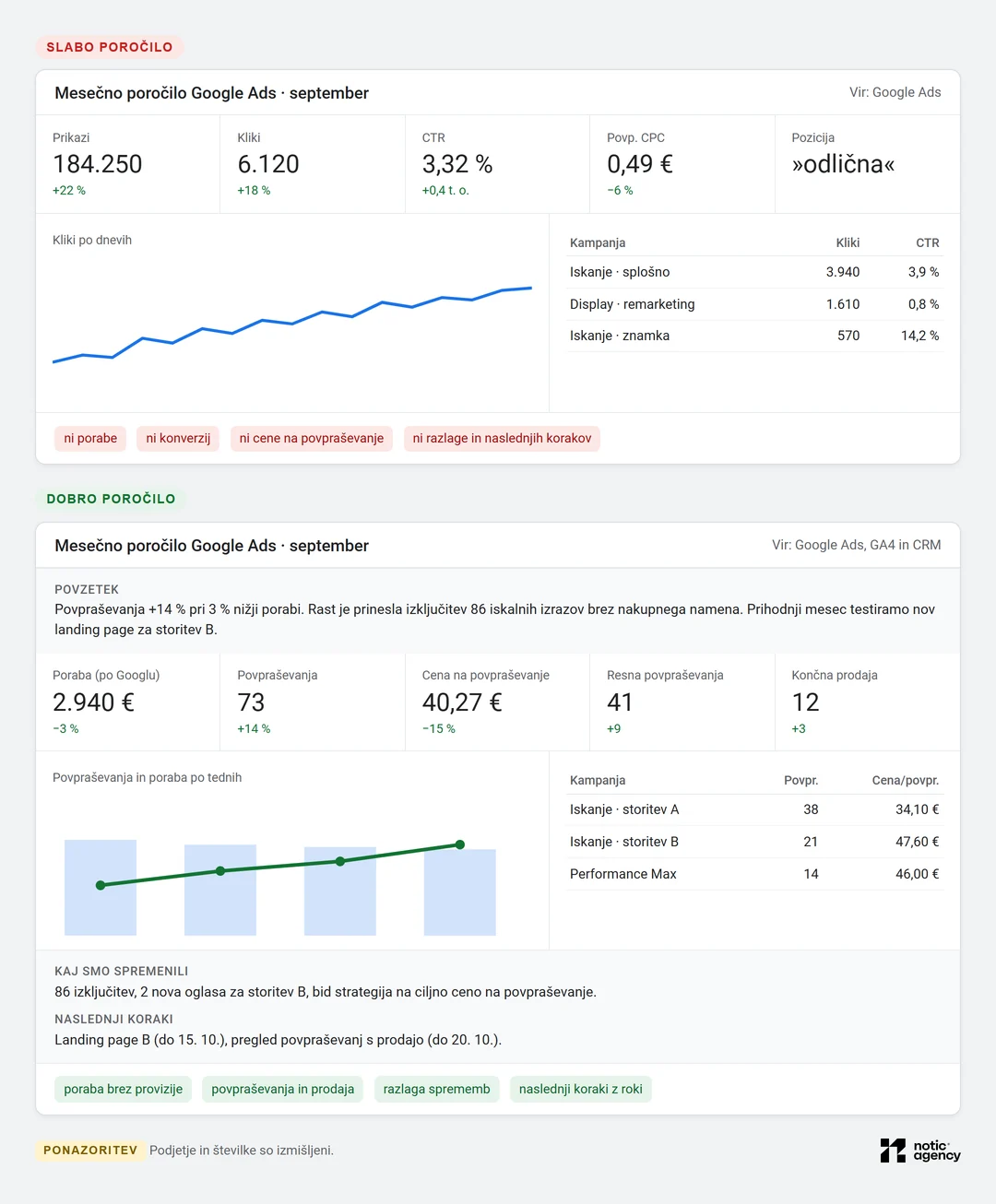Click the +9 serious inquiries change
Image resolution: width=996 pixels, height=1204 pixels.
pyautogui.click(x=614, y=729)
